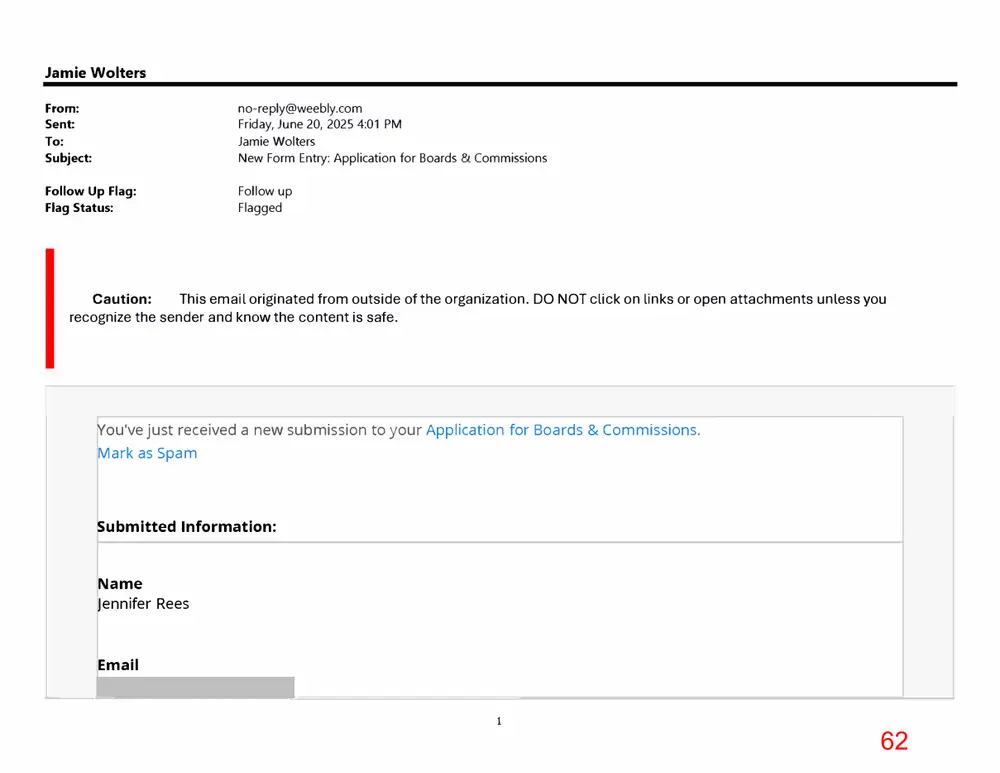The image size is (1000, 773).
Task: Click the Follow up flag value
Action: (x=265, y=191)
